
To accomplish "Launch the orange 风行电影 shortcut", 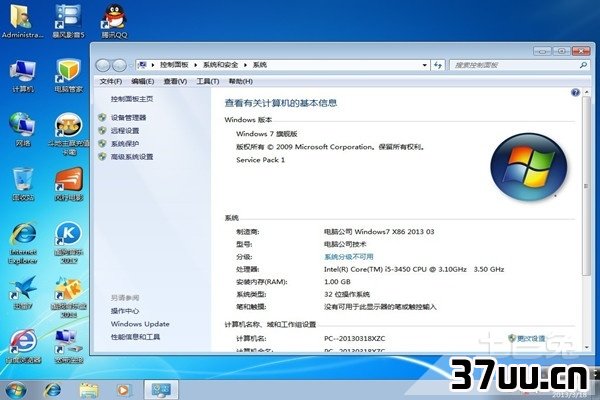I will (68, 184).
